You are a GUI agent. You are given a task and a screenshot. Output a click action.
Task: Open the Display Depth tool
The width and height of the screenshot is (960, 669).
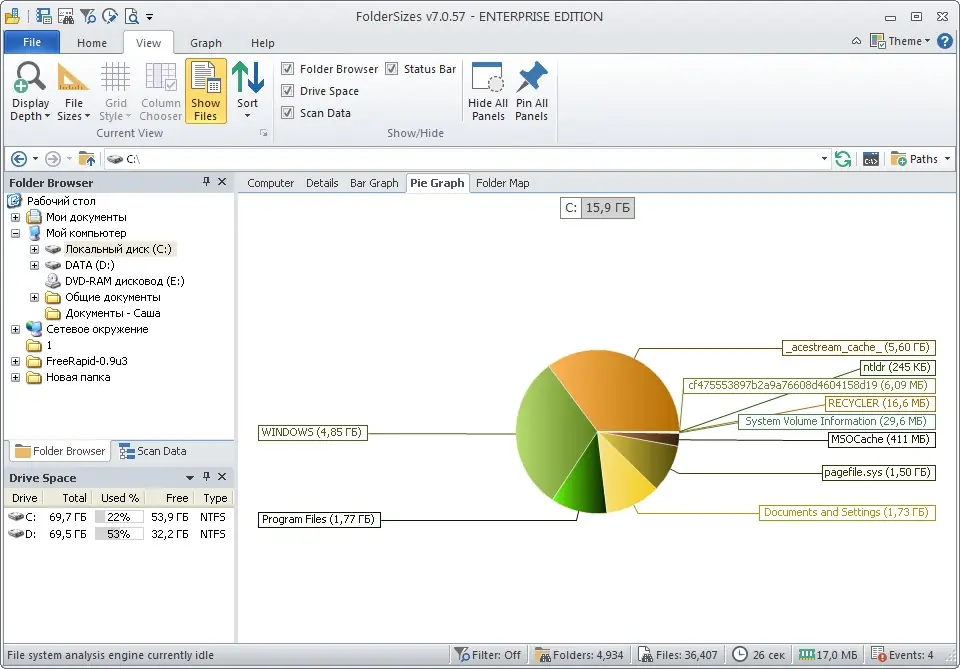(30, 91)
